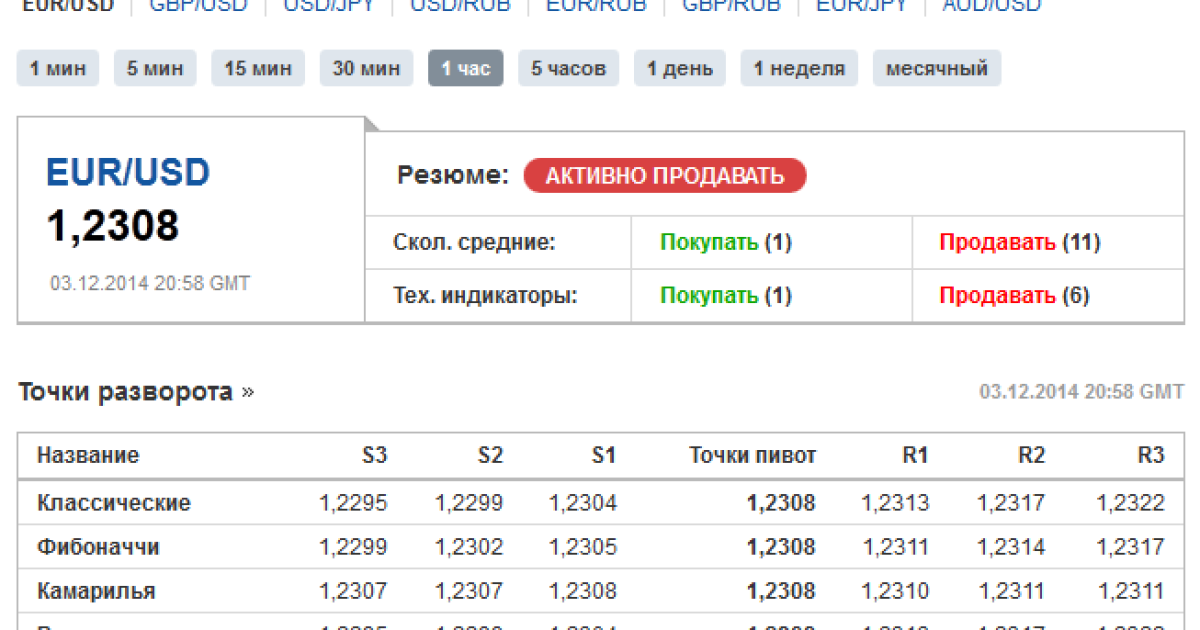Click the Классические row label
The height and width of the screenshot is (630, 1200).
(x=114, y=503)
